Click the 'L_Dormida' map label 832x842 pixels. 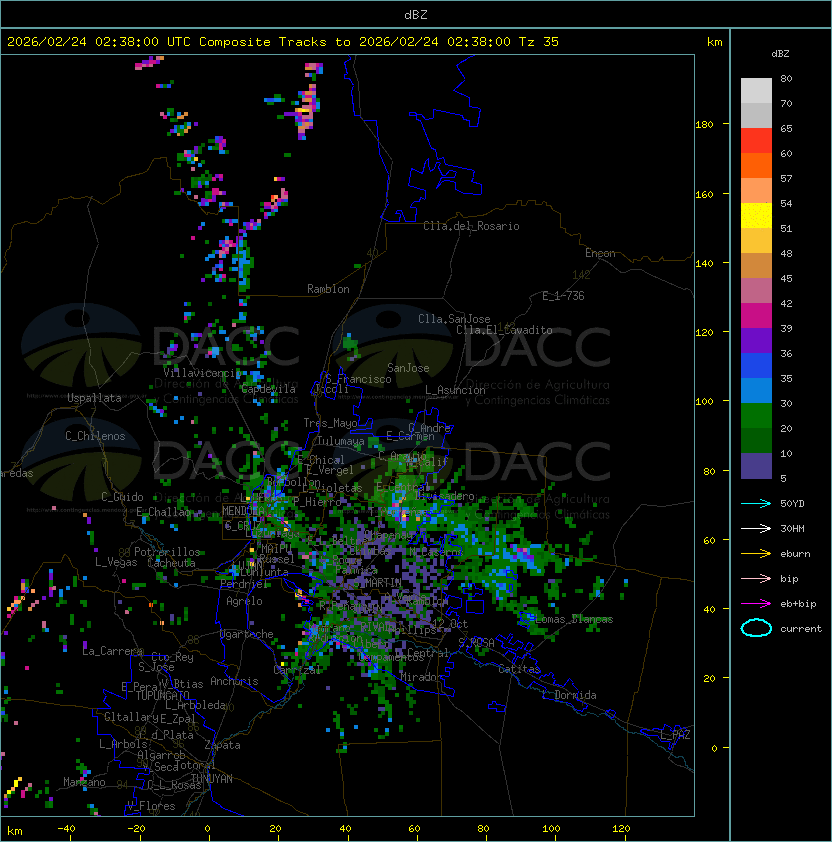[x=569, y=695]
